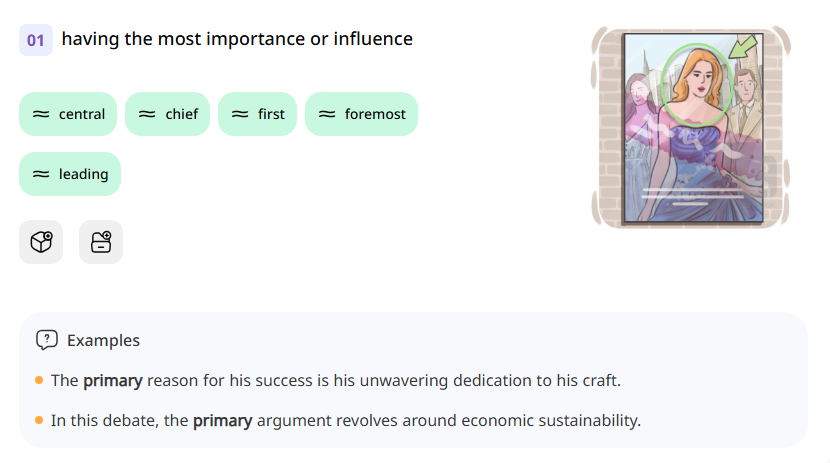Image resolution: width=830 pixels, height=463 pixels.
Task: Select the "chief" synonym chip
Action: coord(167,114)
